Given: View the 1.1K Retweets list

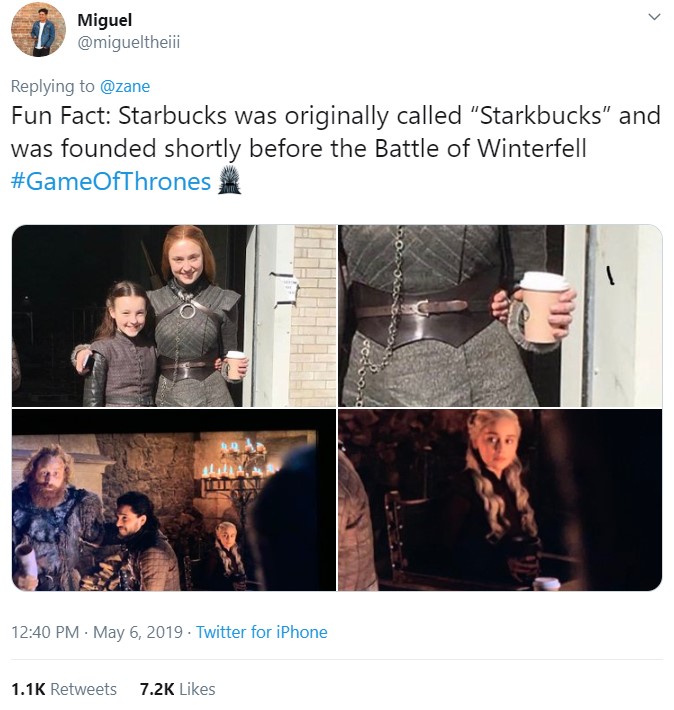Looking at the screenshot, I should 64,689.
